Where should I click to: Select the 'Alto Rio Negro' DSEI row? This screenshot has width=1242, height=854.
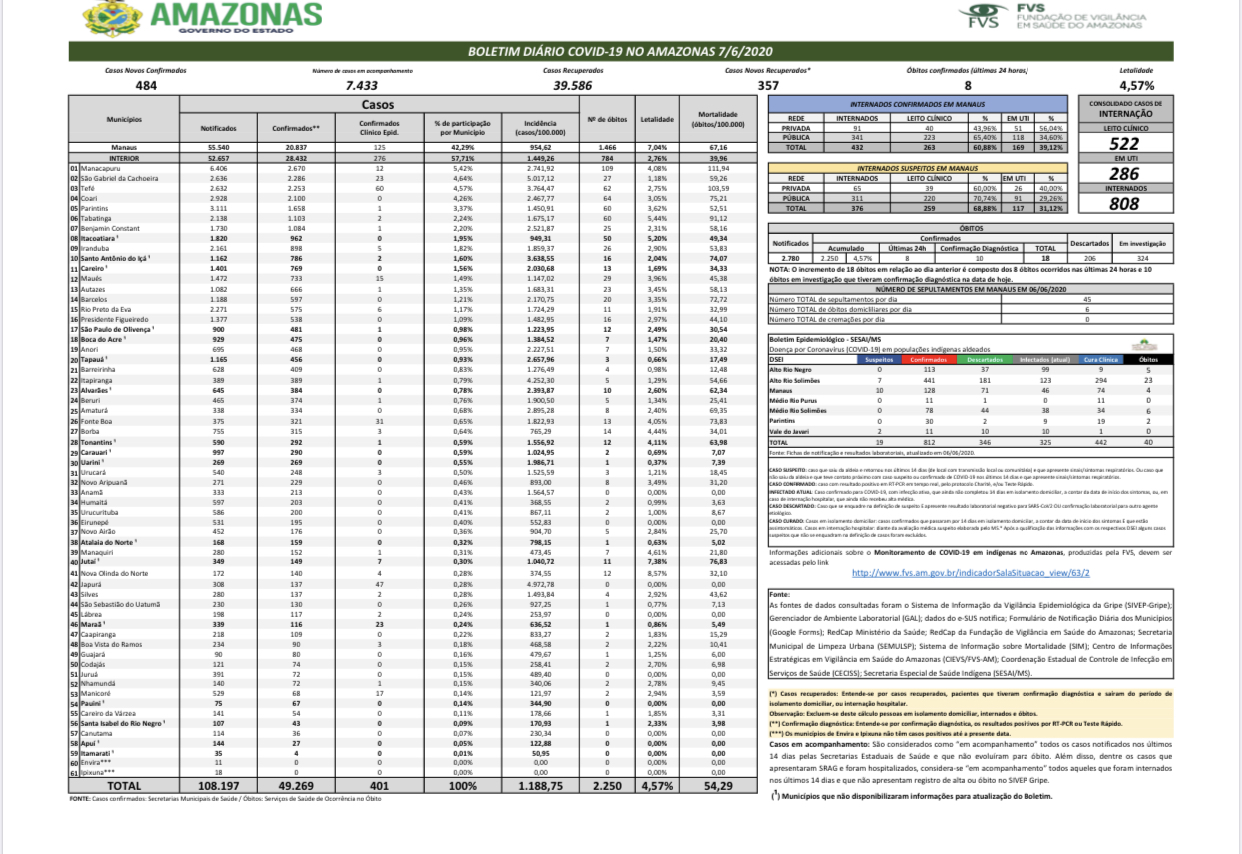point(970,369)
